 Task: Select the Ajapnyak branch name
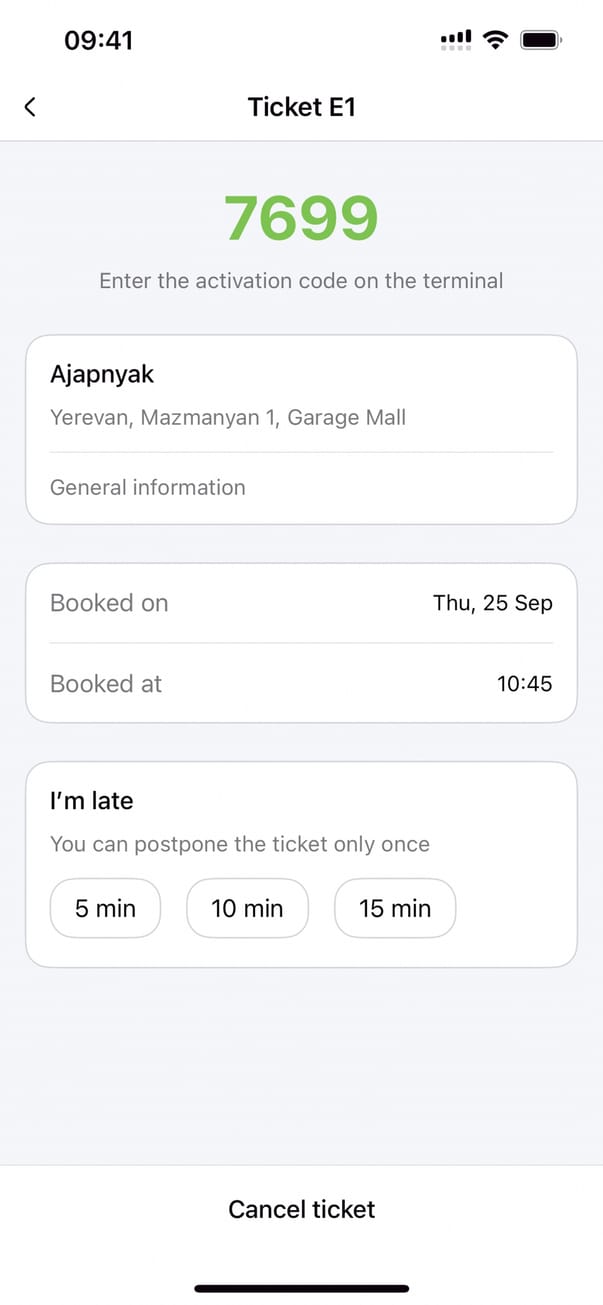pos(102,375)
